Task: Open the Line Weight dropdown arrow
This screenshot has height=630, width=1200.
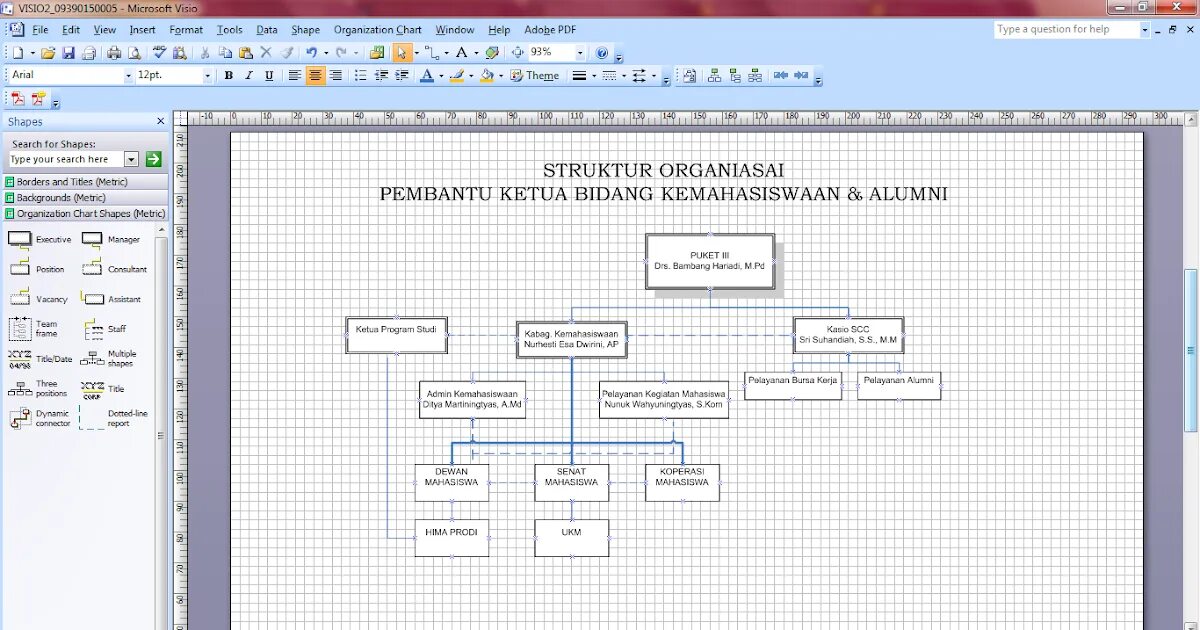Action: (x=594, y=75)
